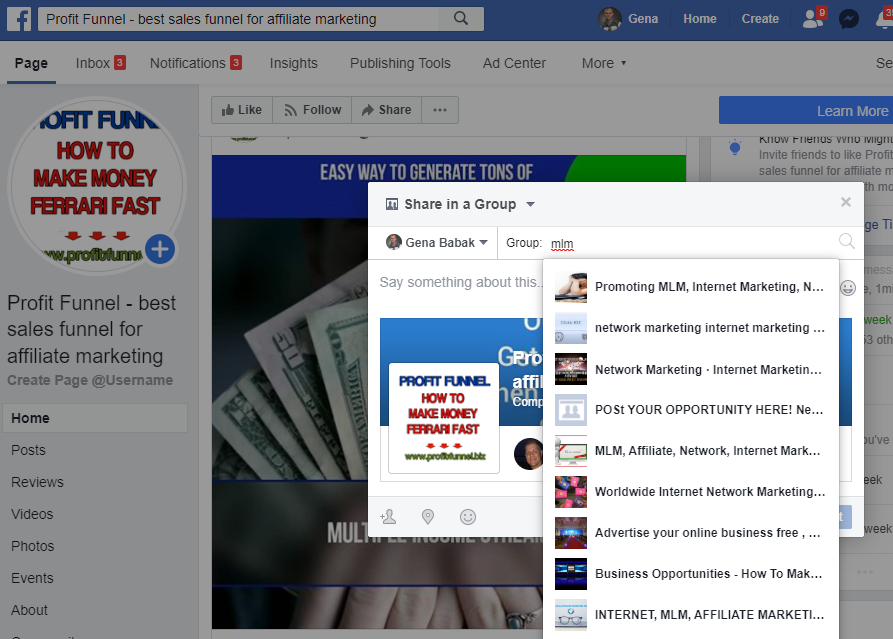Click thumbnail of Worldwide Internet Network Marketing group

(571, 492)
